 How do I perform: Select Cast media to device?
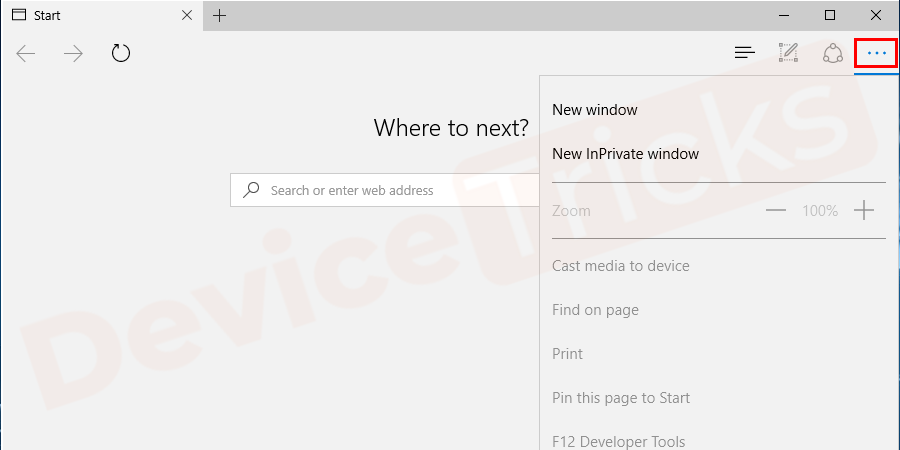pyautogui.click(x=620, y=266)
